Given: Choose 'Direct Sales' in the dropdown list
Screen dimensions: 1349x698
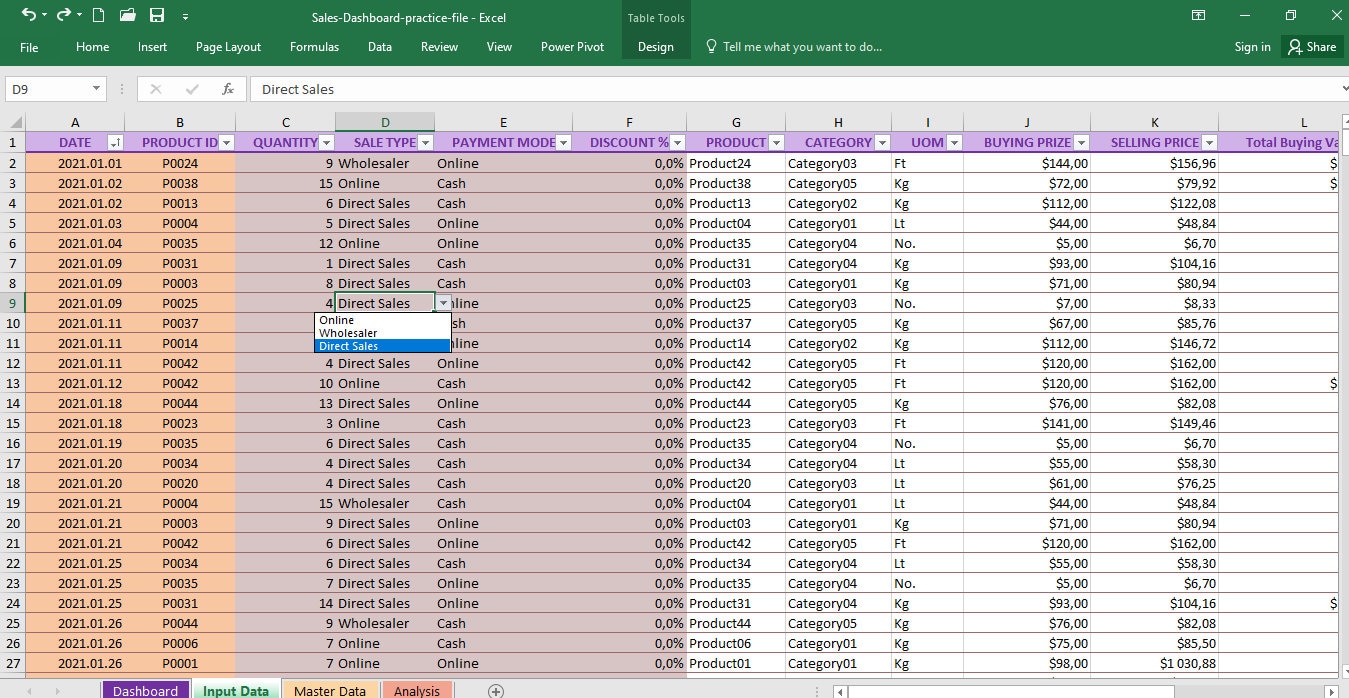Looking at the screenshot, I should [x=347, y=345].
